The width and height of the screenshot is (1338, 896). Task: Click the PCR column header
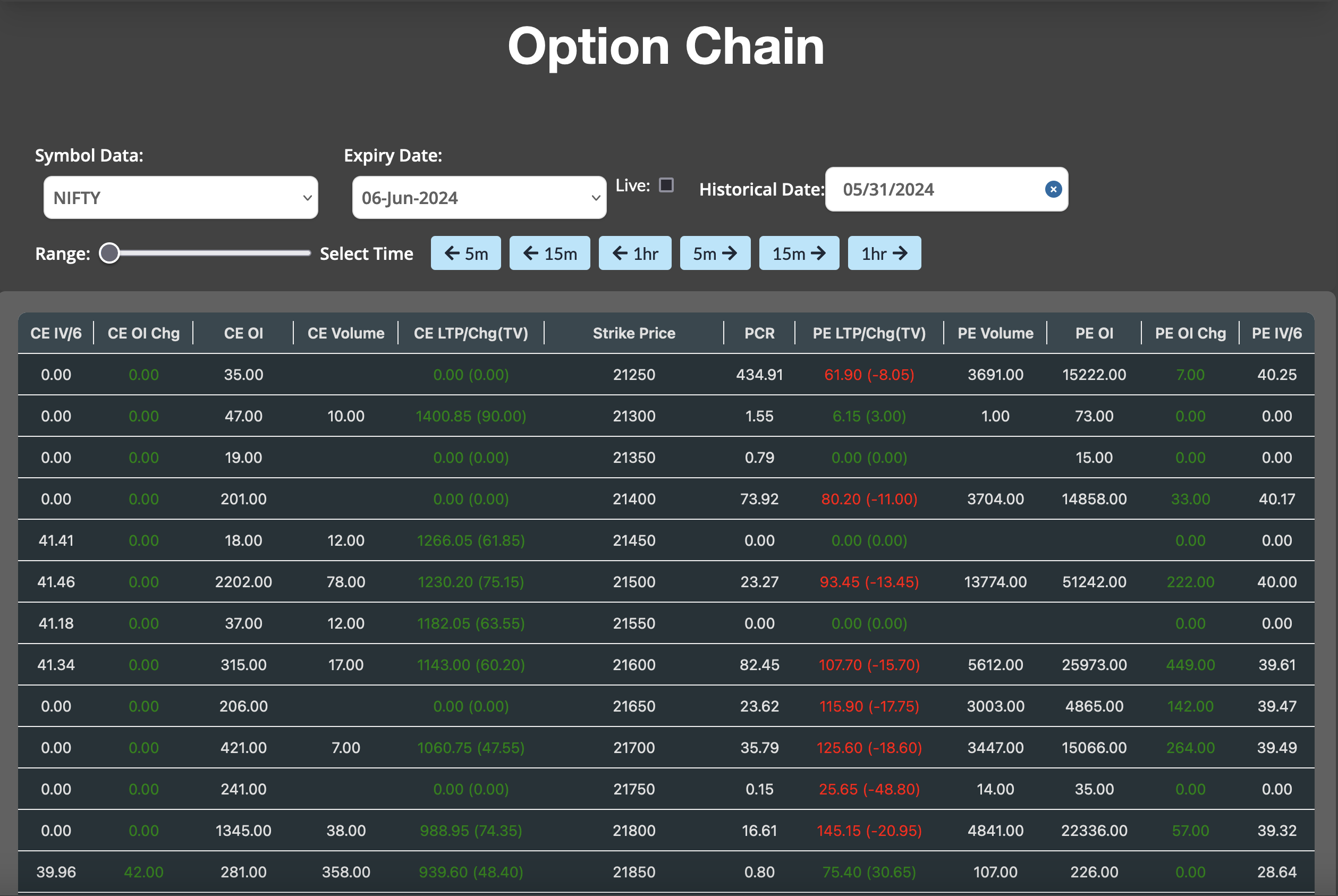pos(759,333)
